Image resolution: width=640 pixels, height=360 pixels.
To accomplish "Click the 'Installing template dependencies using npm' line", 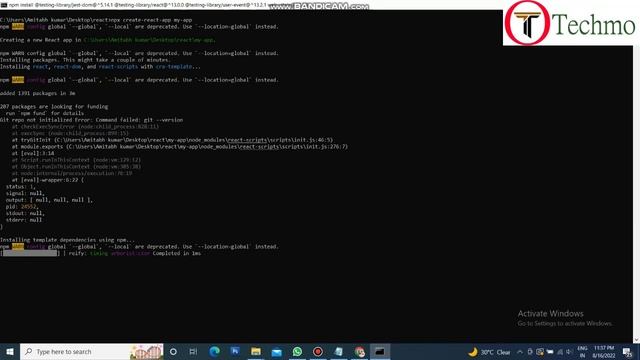I will 67,240.
